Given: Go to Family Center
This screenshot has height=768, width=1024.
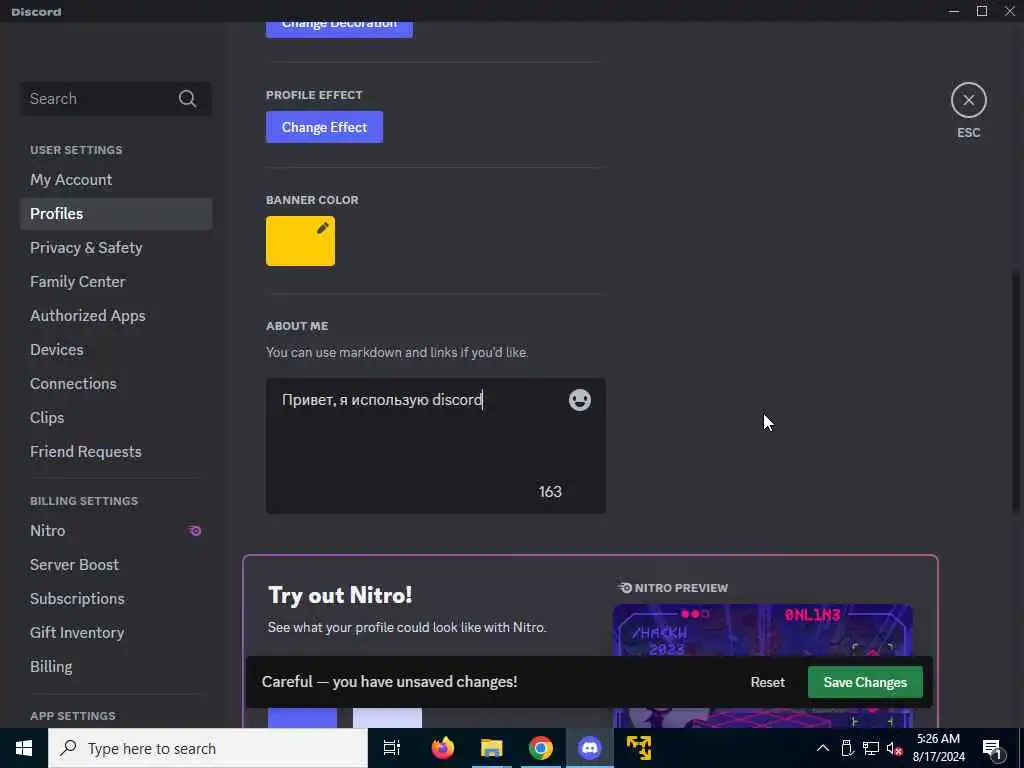Looking at the screenshot, I should [x=116, y=281].
